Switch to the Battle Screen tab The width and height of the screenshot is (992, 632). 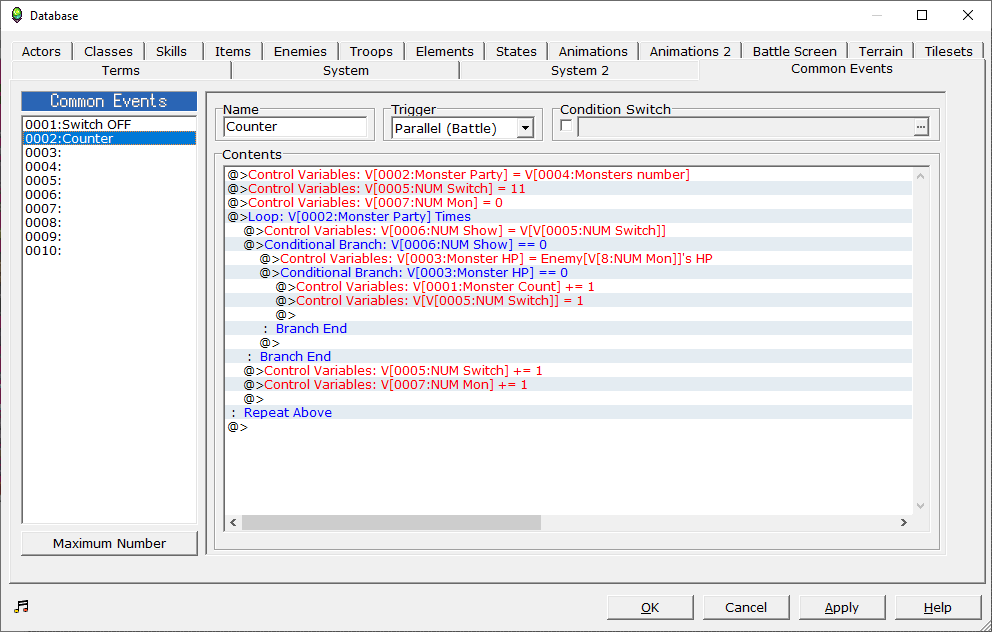tap(795, 51)
